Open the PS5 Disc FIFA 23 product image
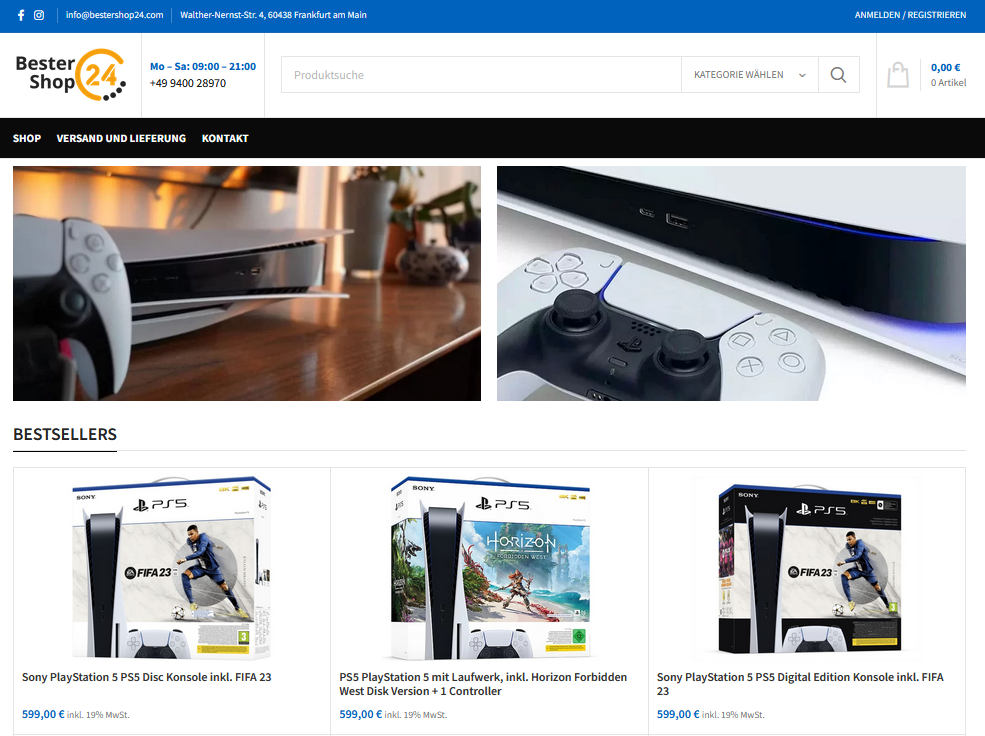Screen dimensions: 985x736 click(171, 568)
